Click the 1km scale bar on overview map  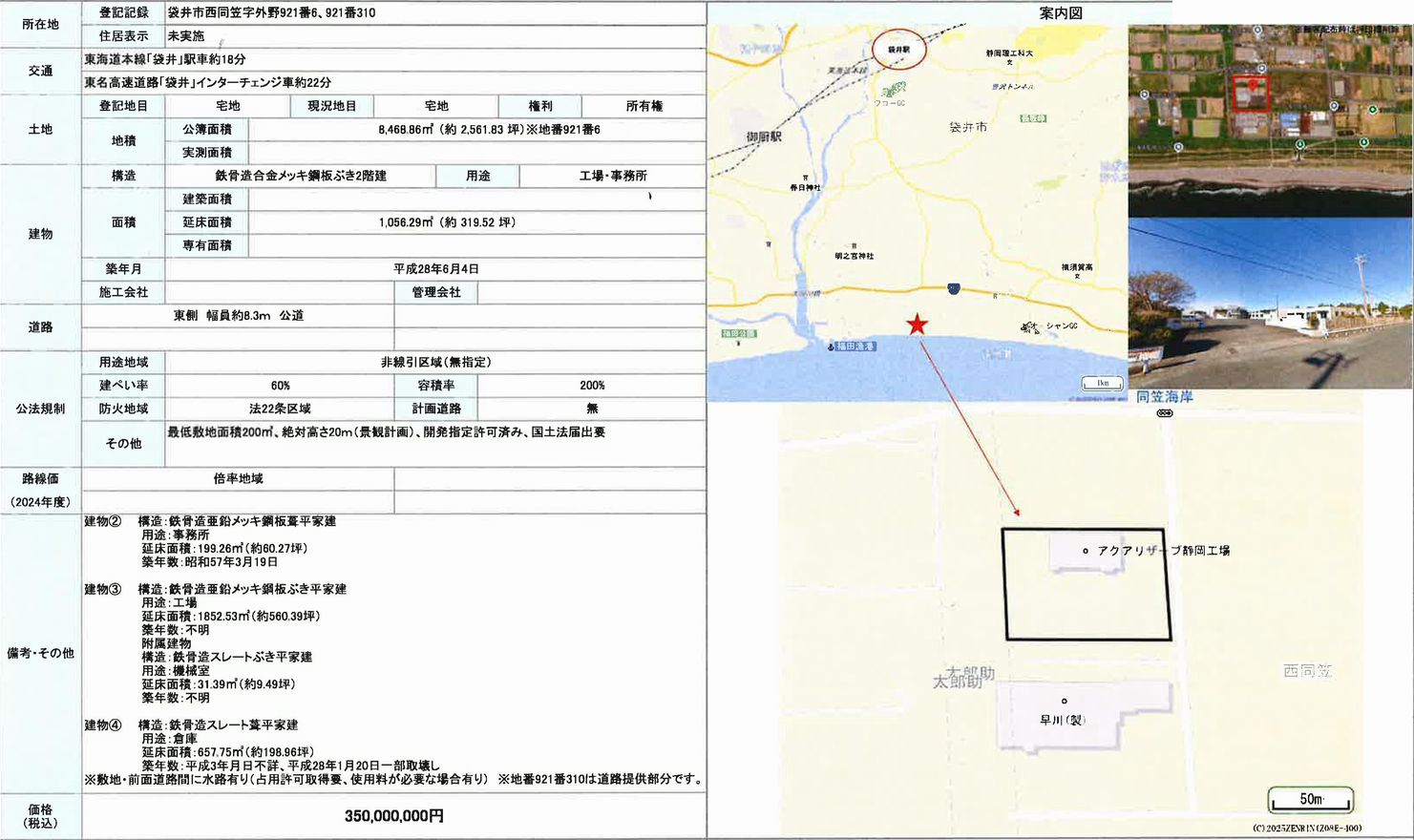tap(1102, 384)
